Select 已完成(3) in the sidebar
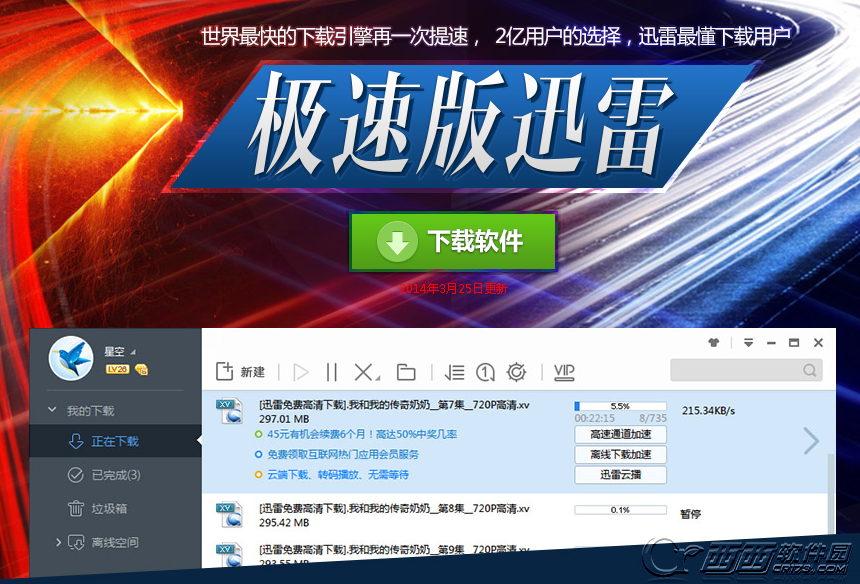The image size is (860, 584). (x=115, y=475)
